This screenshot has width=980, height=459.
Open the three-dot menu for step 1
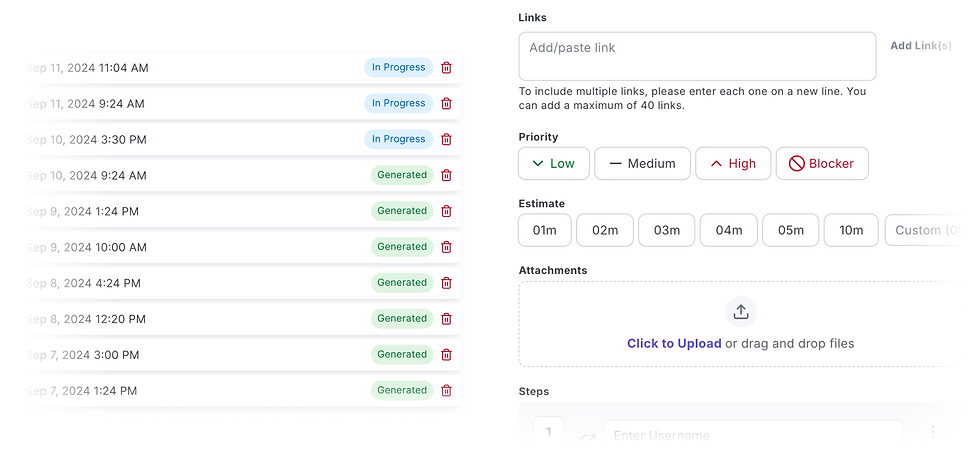(x=932, y=431)
